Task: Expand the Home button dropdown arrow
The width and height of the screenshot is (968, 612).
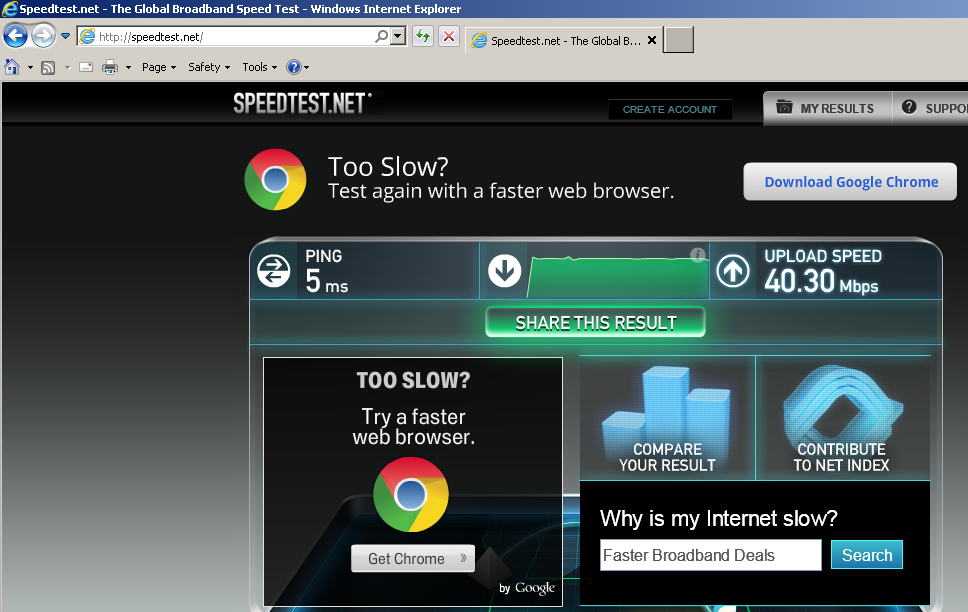Action: click(x=30, y=67)
